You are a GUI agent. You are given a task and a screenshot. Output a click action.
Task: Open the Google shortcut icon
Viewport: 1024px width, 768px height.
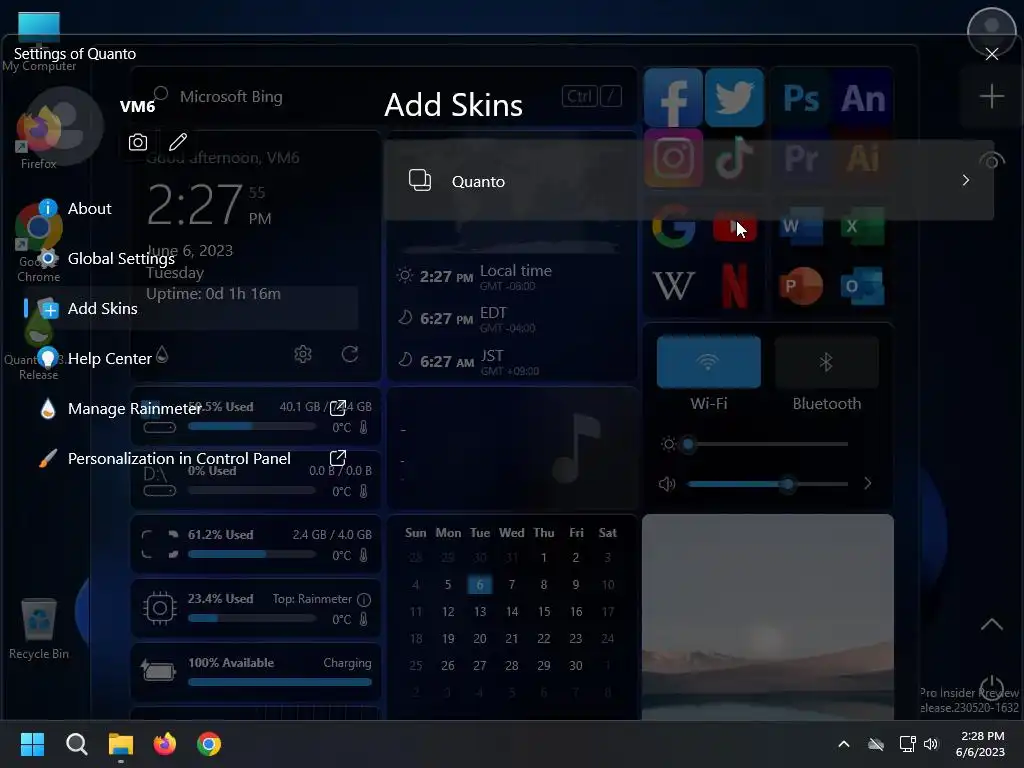coord(673,226)
